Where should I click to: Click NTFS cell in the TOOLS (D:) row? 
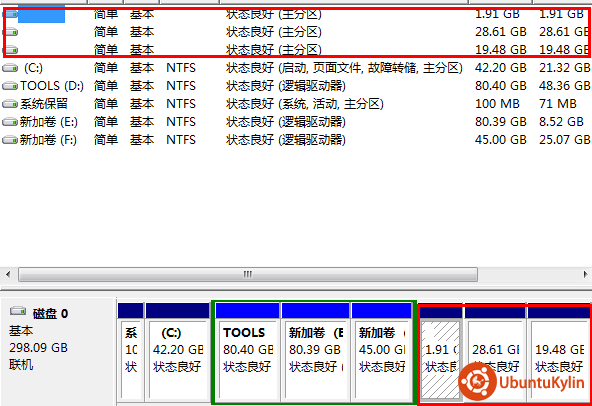click(x=181, y=86)
